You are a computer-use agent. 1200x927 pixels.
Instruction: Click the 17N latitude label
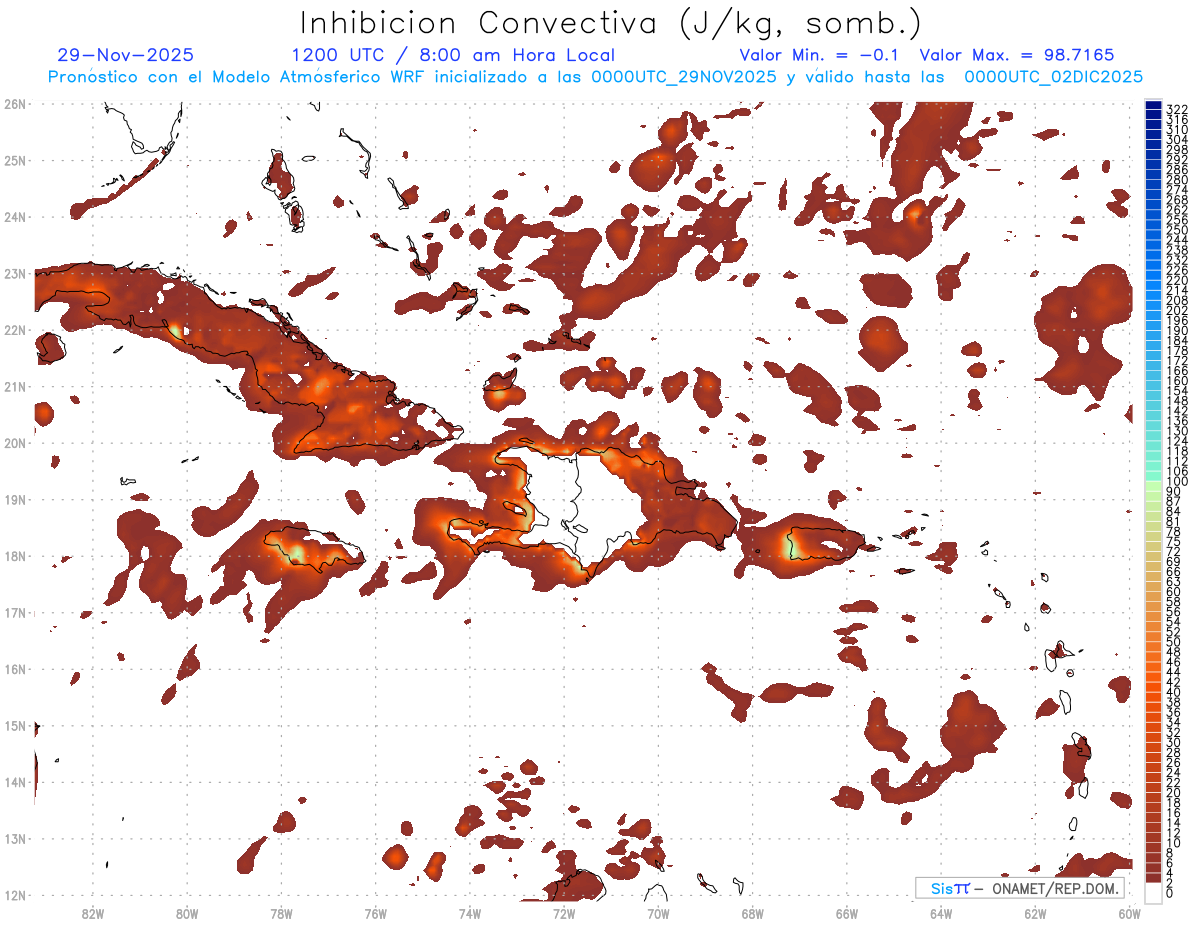click(14, 612)
